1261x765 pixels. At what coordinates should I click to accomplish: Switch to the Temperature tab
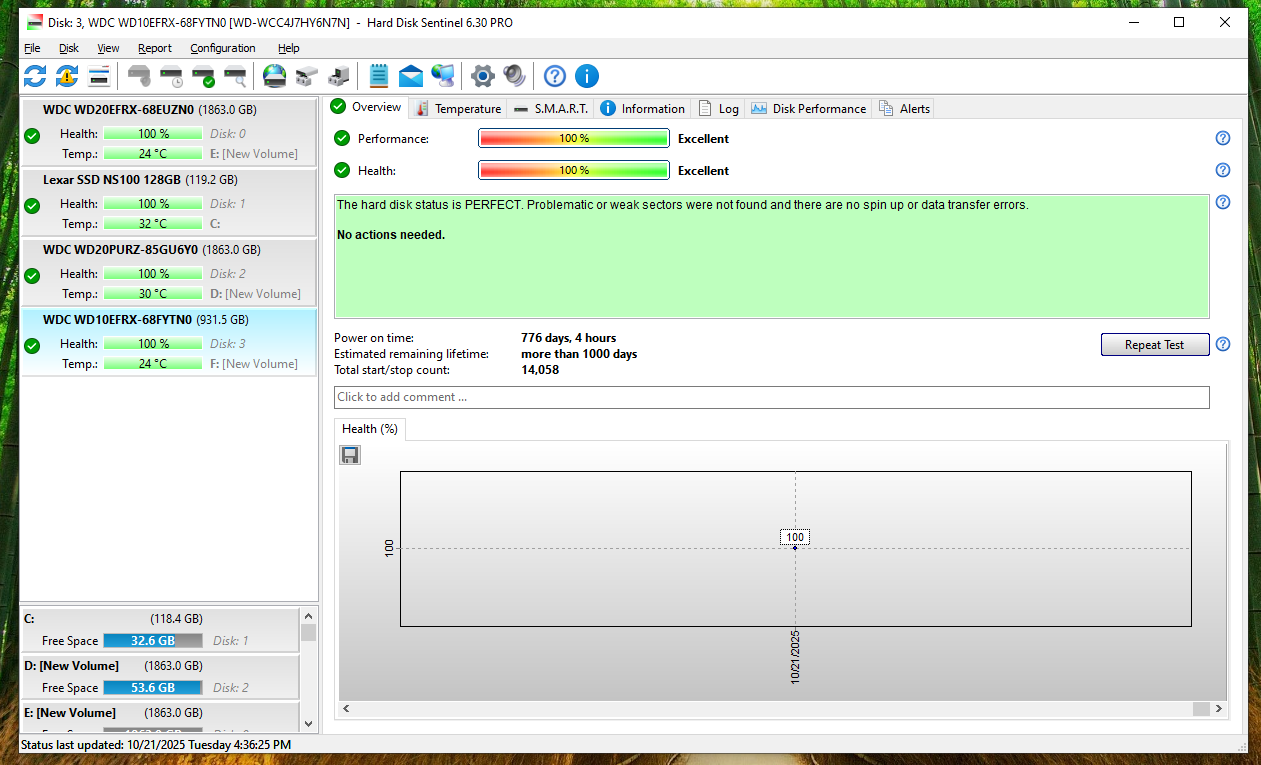tap(458, 108)
